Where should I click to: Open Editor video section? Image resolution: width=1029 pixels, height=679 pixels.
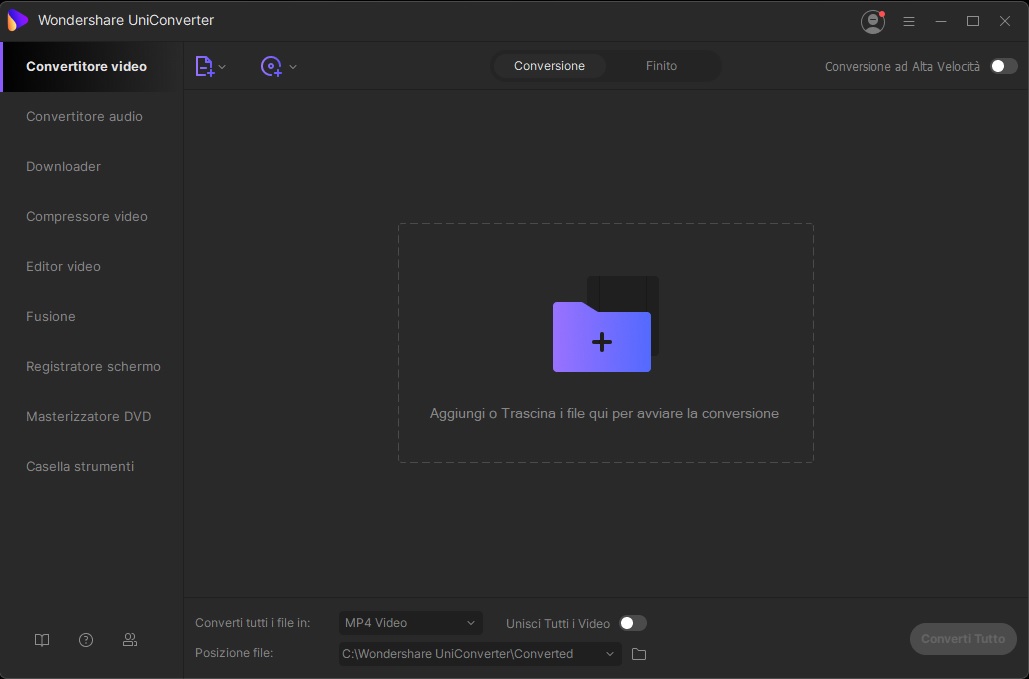[92, 266]
